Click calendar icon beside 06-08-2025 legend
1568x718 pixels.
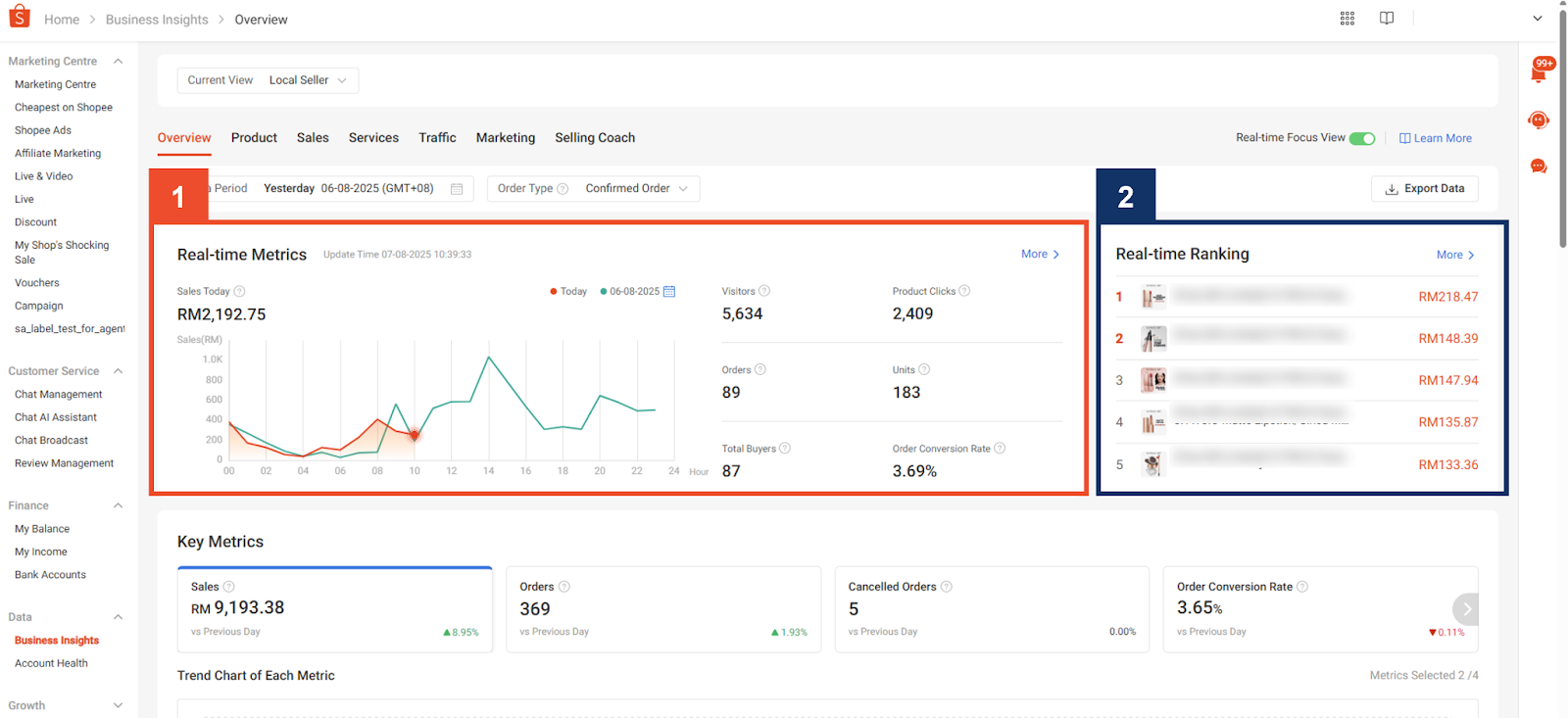pos(669,292)
